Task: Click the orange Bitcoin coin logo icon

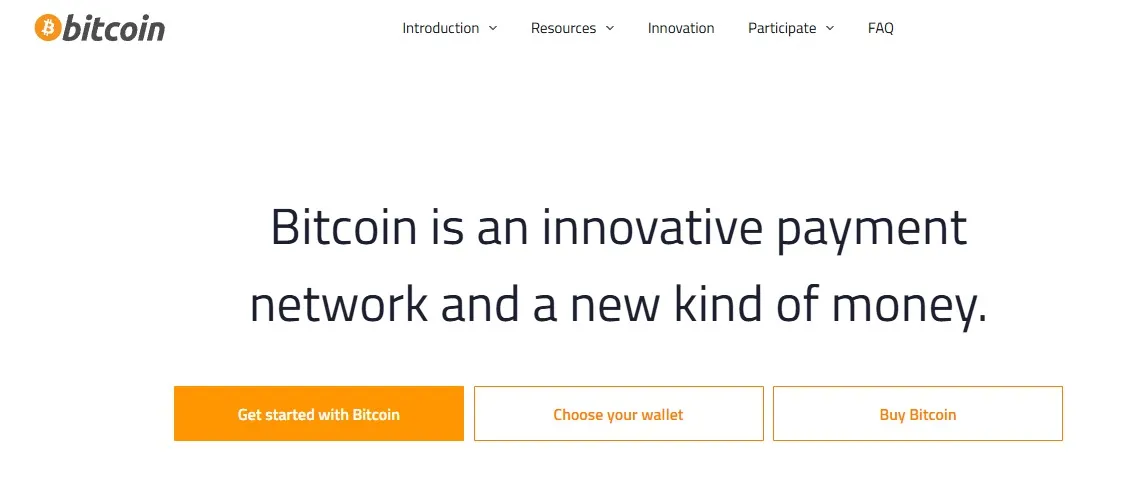Action: pyautogui.click(x=48, y=28)
